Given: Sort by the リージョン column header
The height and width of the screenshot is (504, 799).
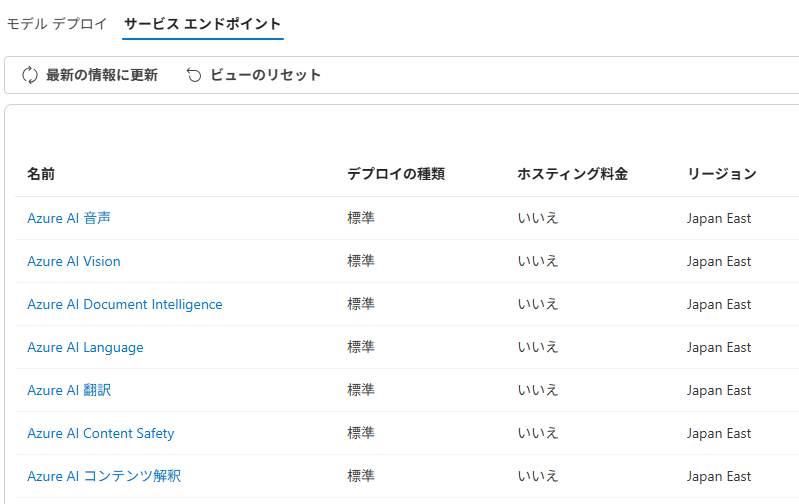Looking at the screenshot, I should 722,174.
